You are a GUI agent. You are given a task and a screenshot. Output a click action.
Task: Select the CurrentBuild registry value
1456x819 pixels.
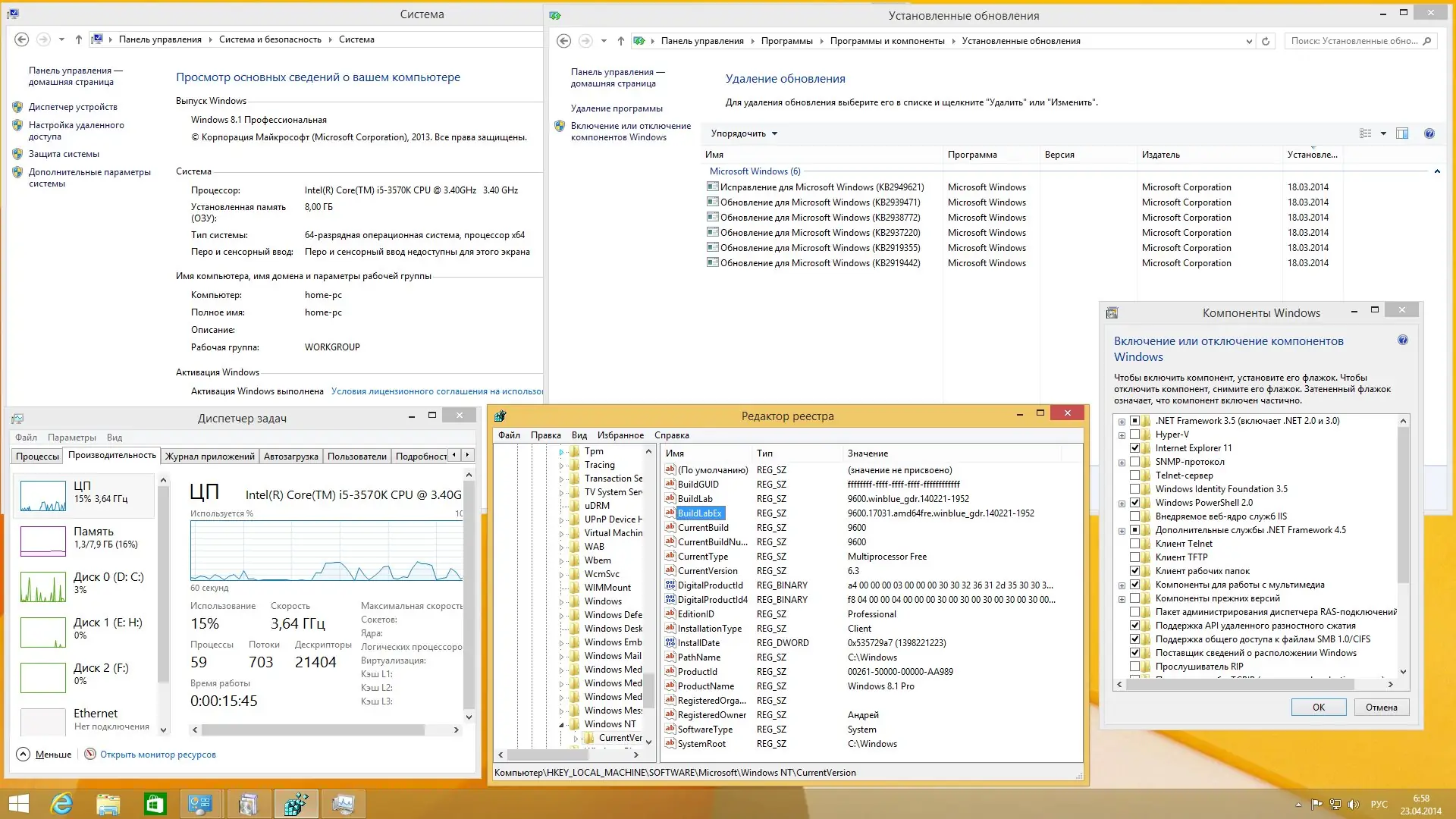pyautogui.click(x=701, y=528)
